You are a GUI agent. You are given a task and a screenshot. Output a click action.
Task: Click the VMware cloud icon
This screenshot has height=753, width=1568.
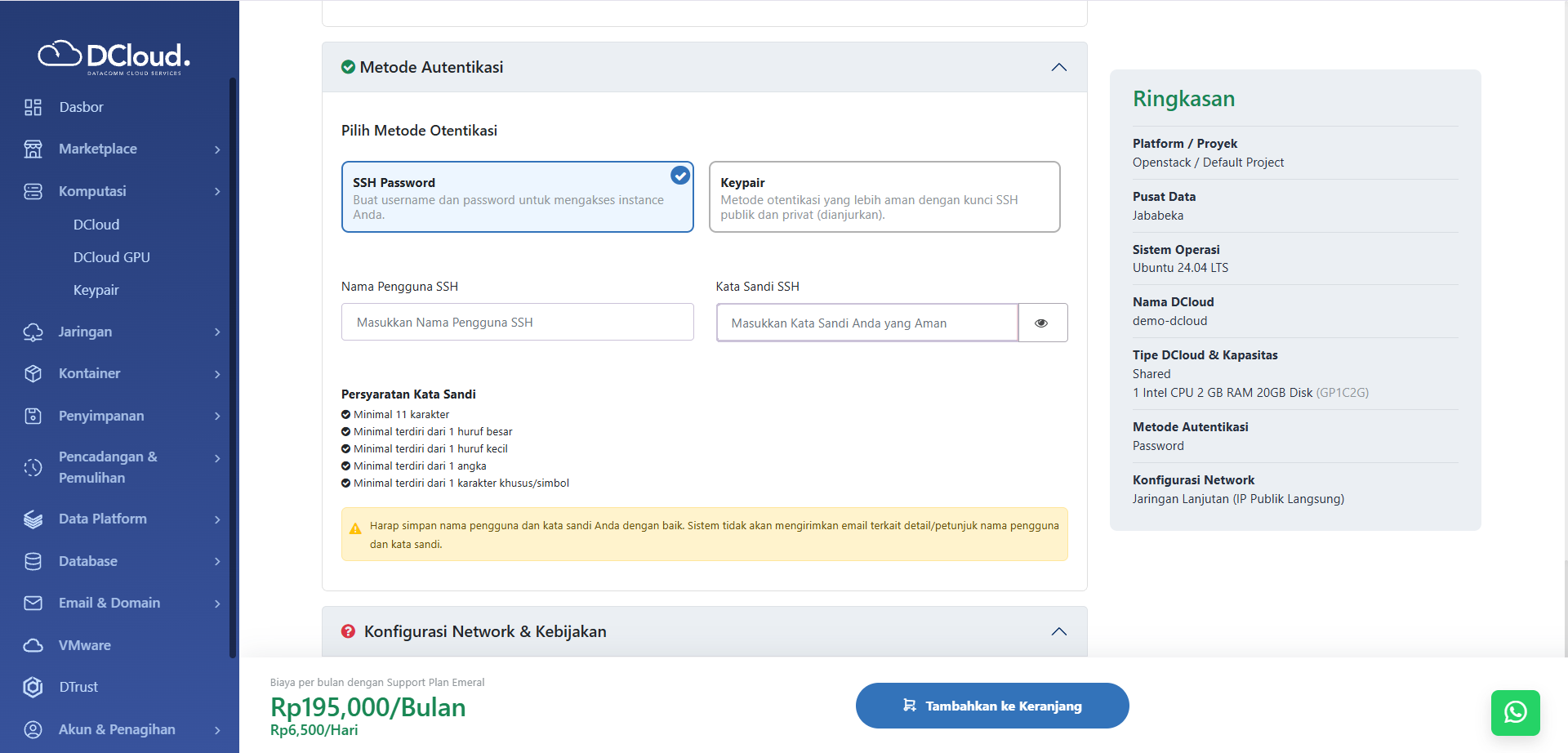click(33, 645)
